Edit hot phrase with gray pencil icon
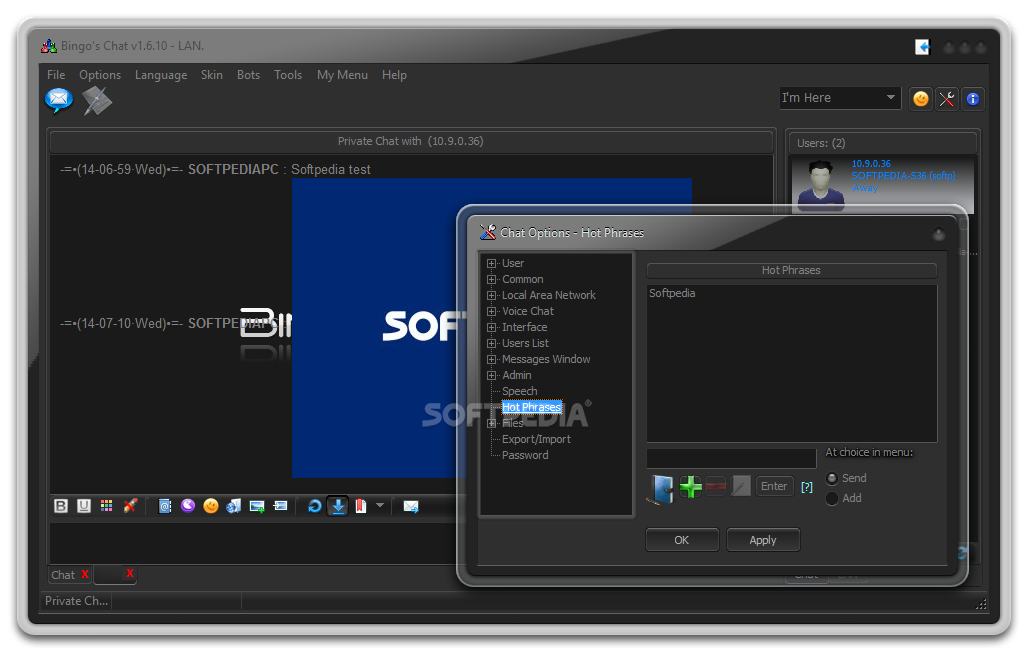Image resolution: width=1028 pixels, height=652 pixels. 741,486
